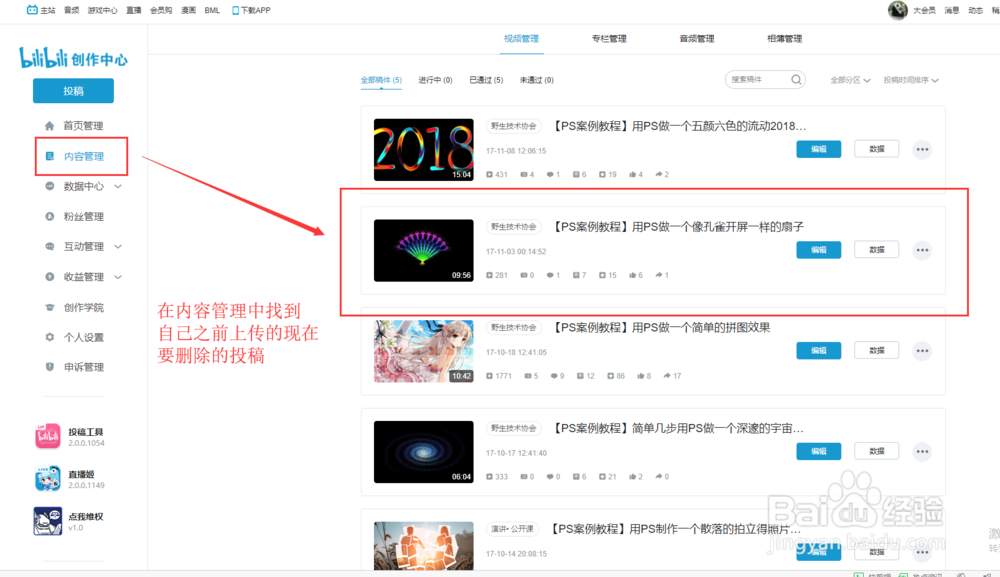Open more options for the 孔雀开屏扇子 video
Screen dimensions: 1000x577
[x=922, y=251]
